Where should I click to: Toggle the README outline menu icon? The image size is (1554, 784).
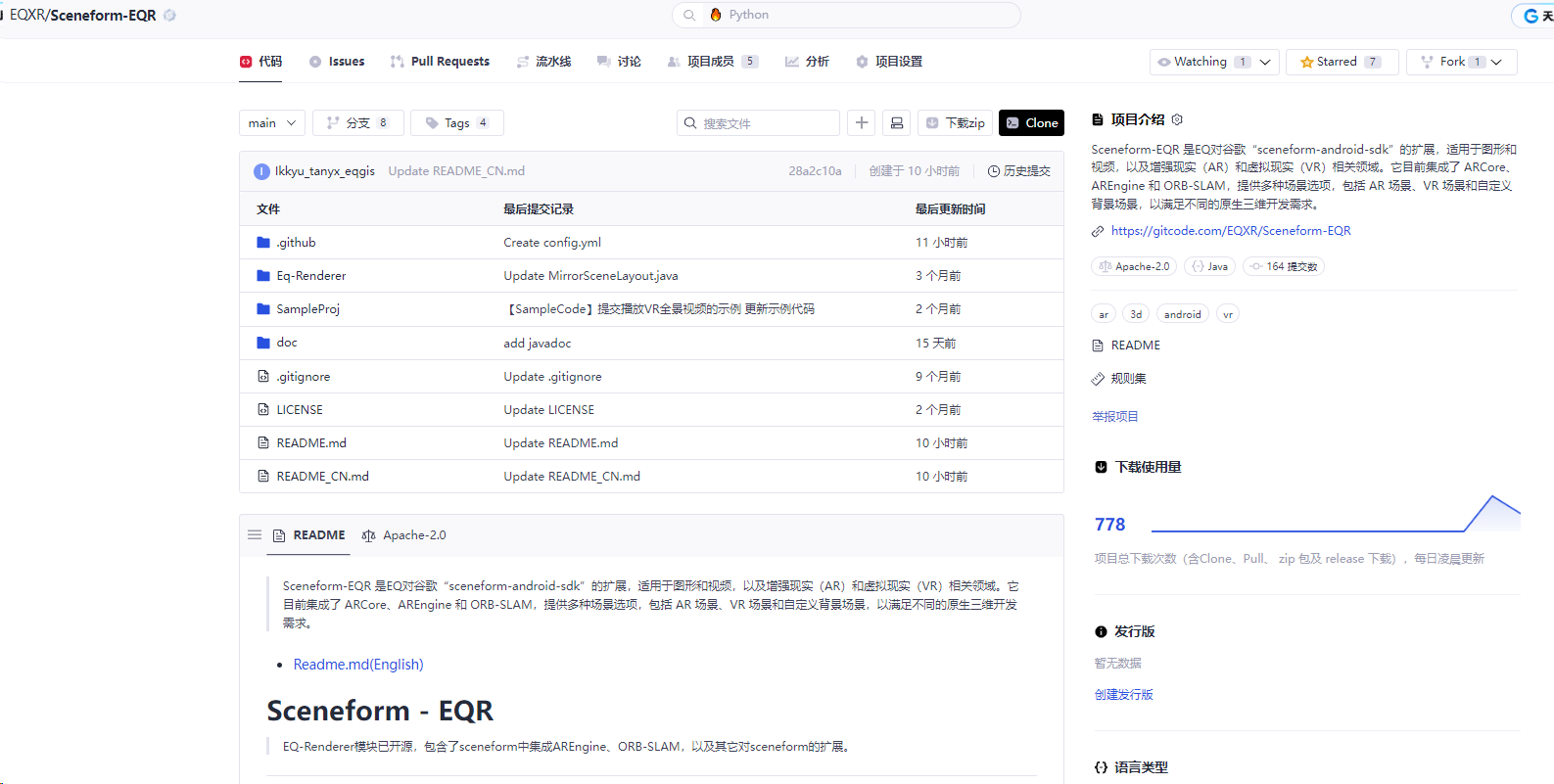[x=255, y=534]
